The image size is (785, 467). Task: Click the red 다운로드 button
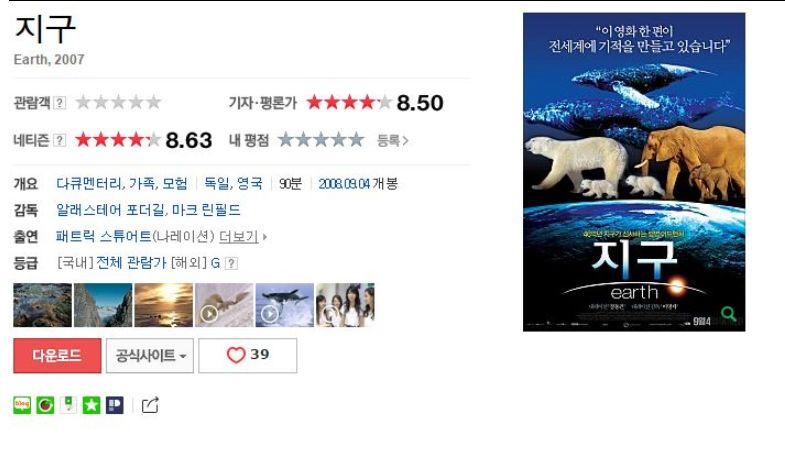(x=57, y=355)
